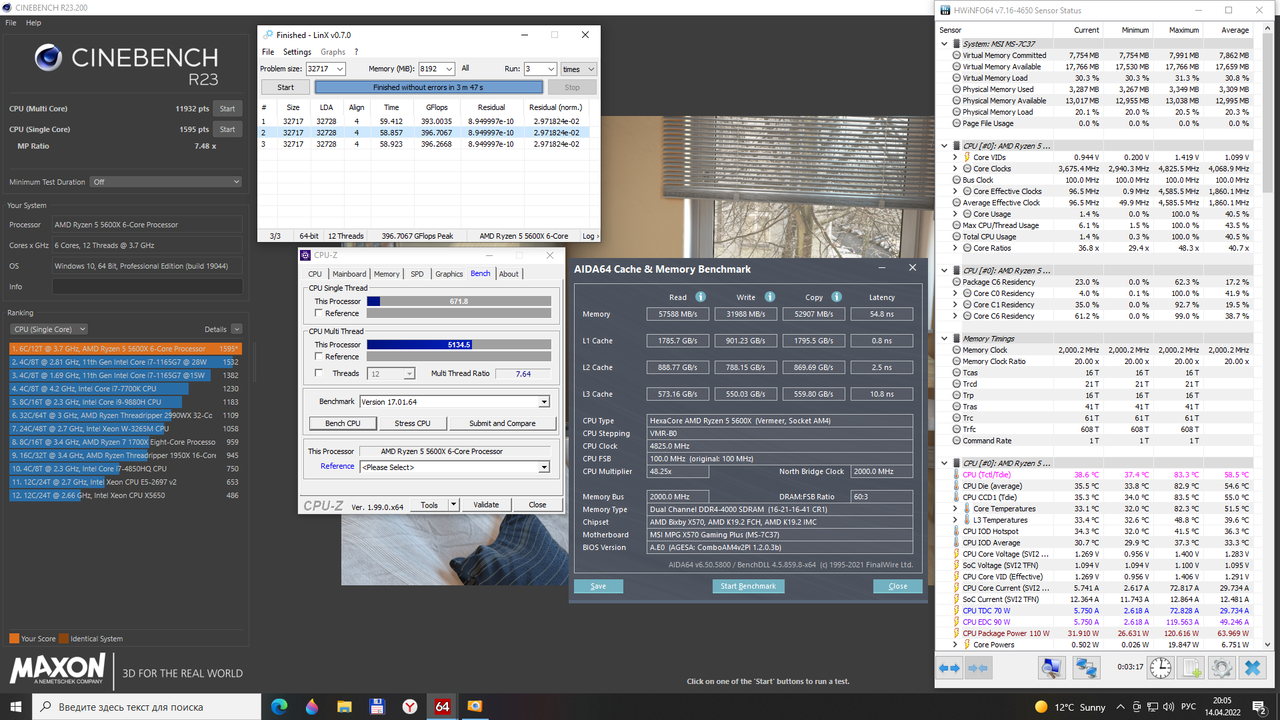This screenshot has height=720, width=1280.
Task: Click CPU-Z Submit and Compare button
Action: click(x=502, y=423)
